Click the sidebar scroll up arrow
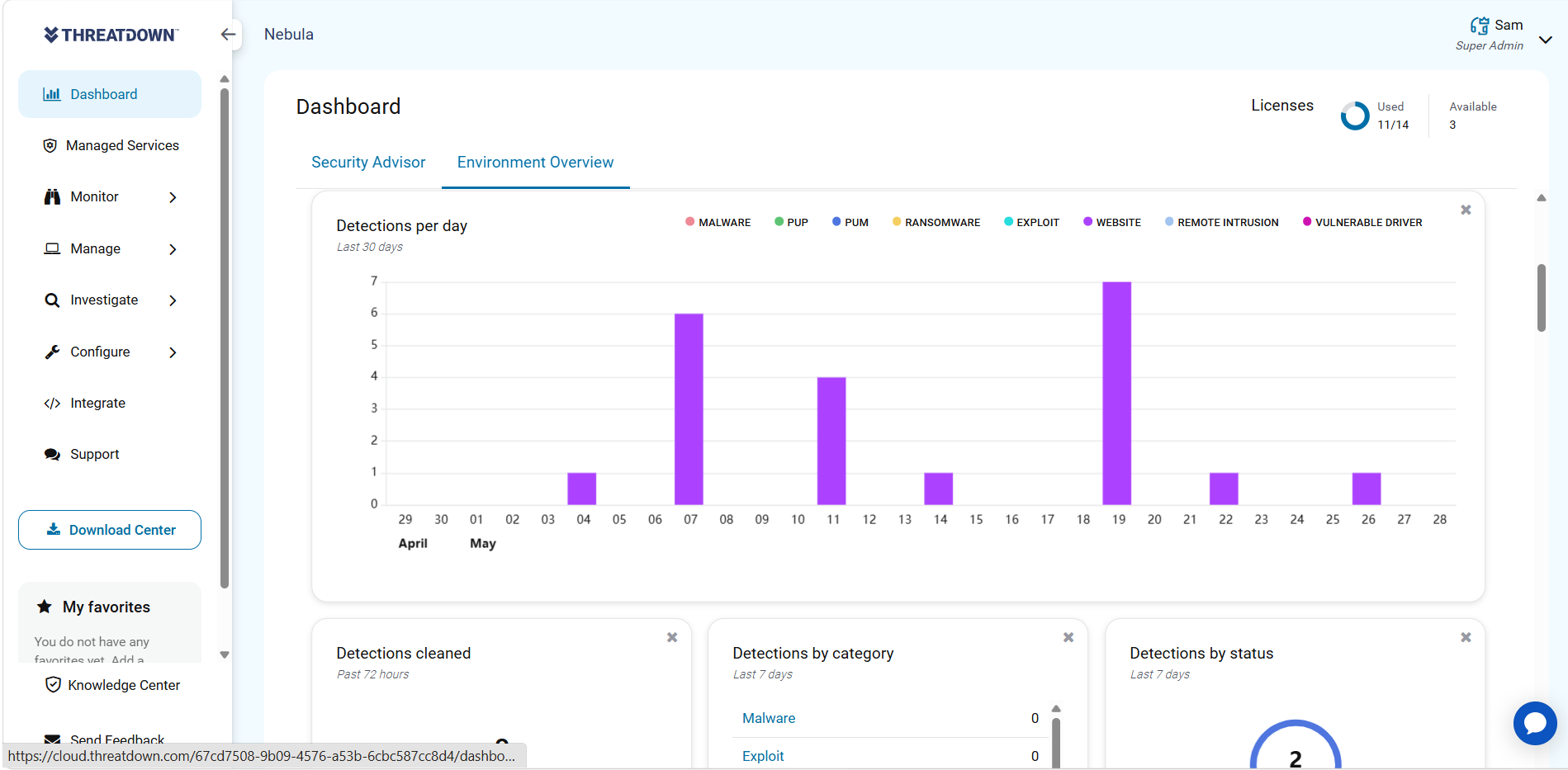 click(224, 79)
